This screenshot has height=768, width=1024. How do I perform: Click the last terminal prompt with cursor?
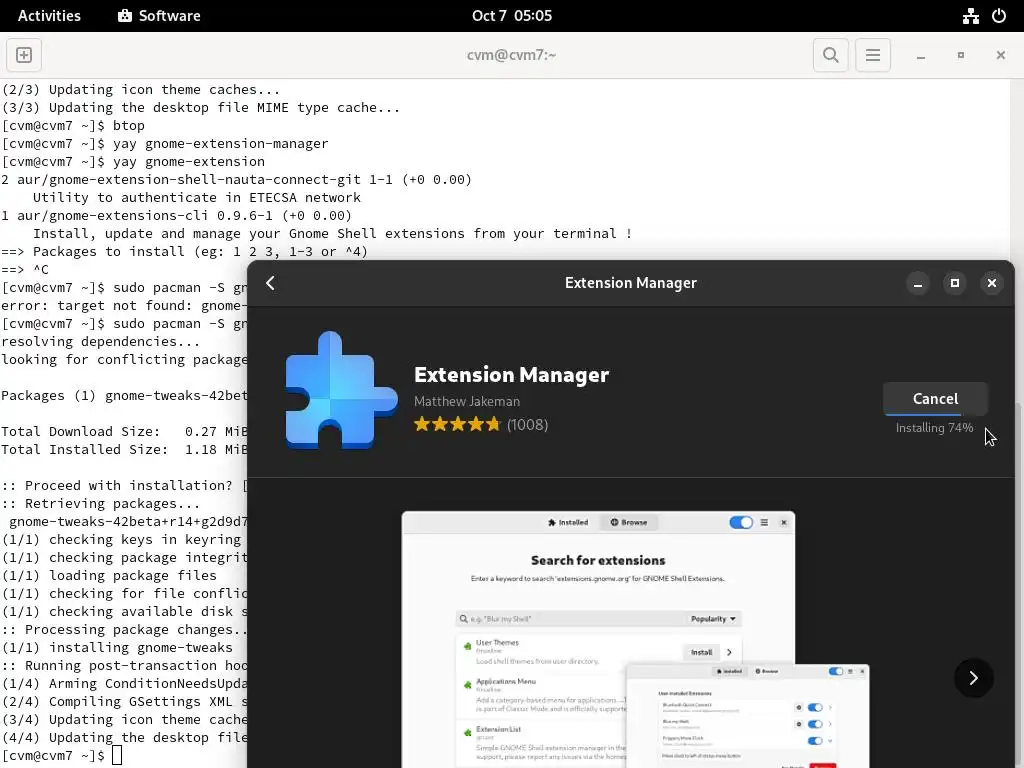point(61,756)
